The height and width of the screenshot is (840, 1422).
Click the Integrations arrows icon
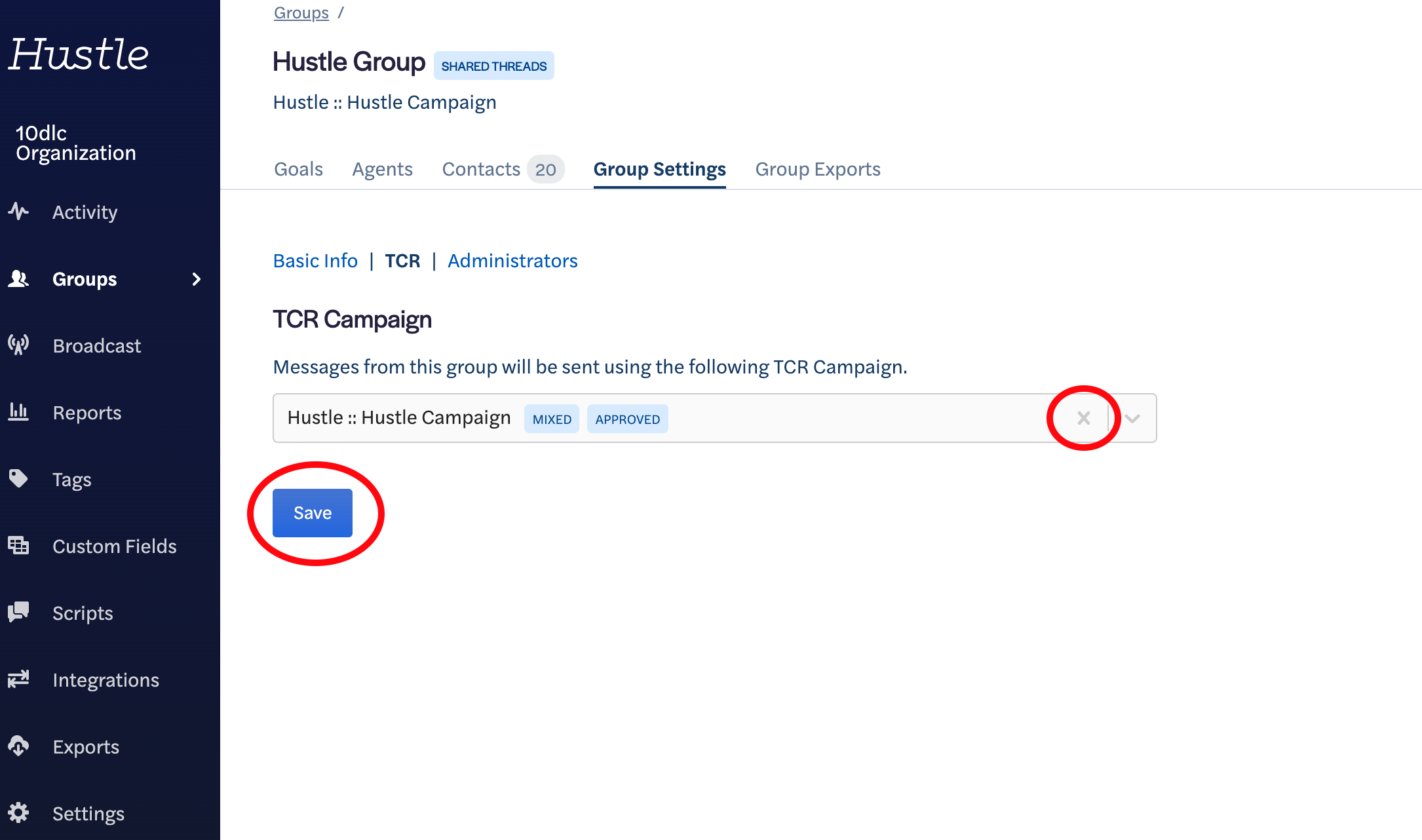point(18,679)
